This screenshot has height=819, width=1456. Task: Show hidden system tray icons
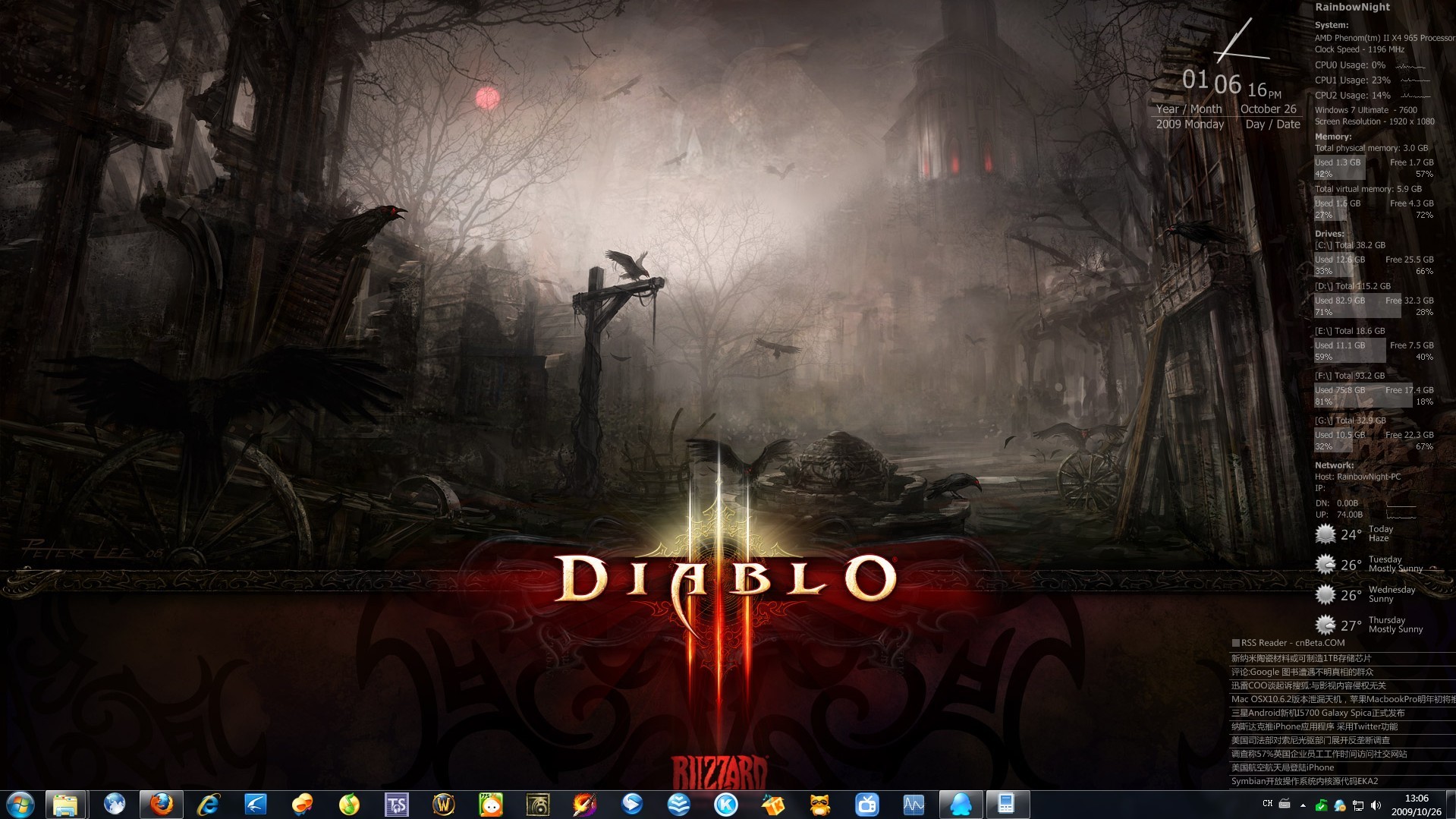tap(1303, 805)
